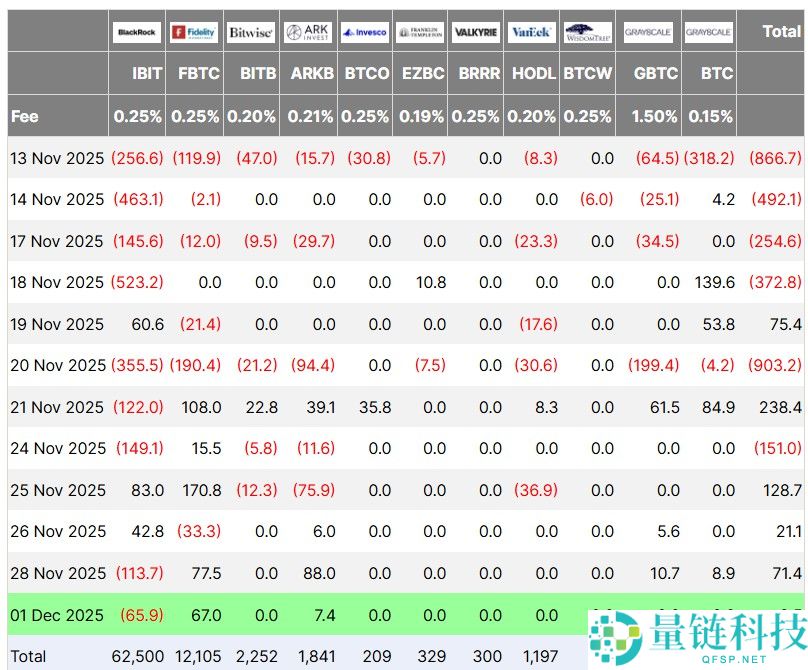Click the Invesco logo
This screenshot has width=808, height=670.
coord(364,31)
